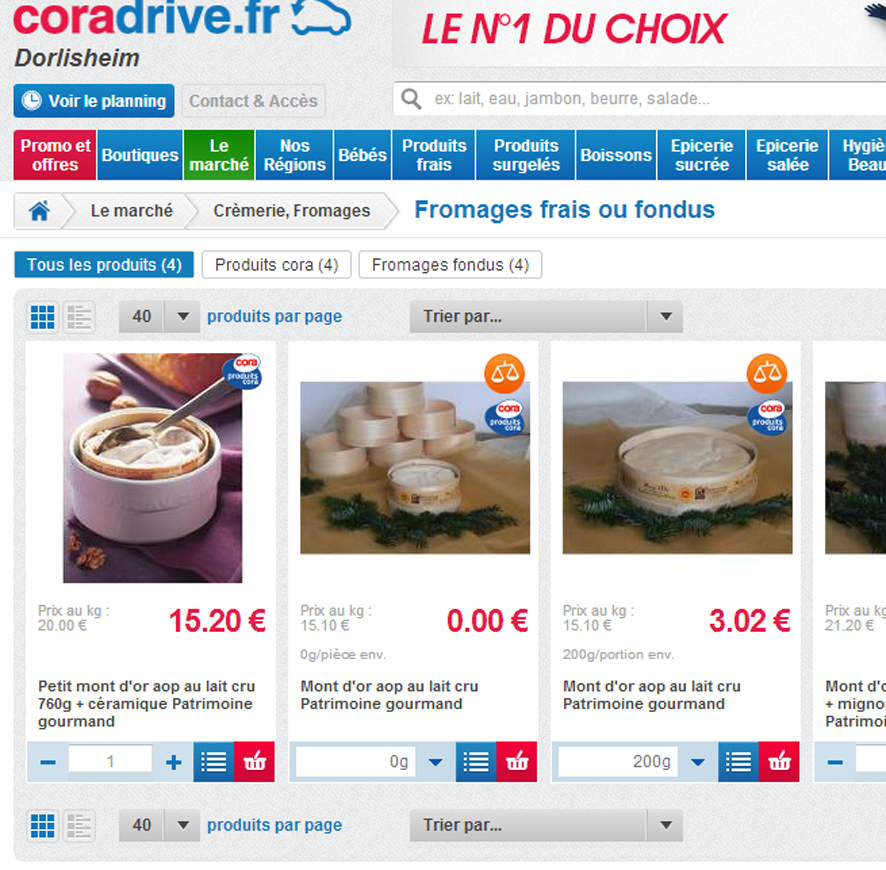The height and width of the screenshot is (870, 886).
Task: Open Contact & Accès link
Action: (253, 101)
